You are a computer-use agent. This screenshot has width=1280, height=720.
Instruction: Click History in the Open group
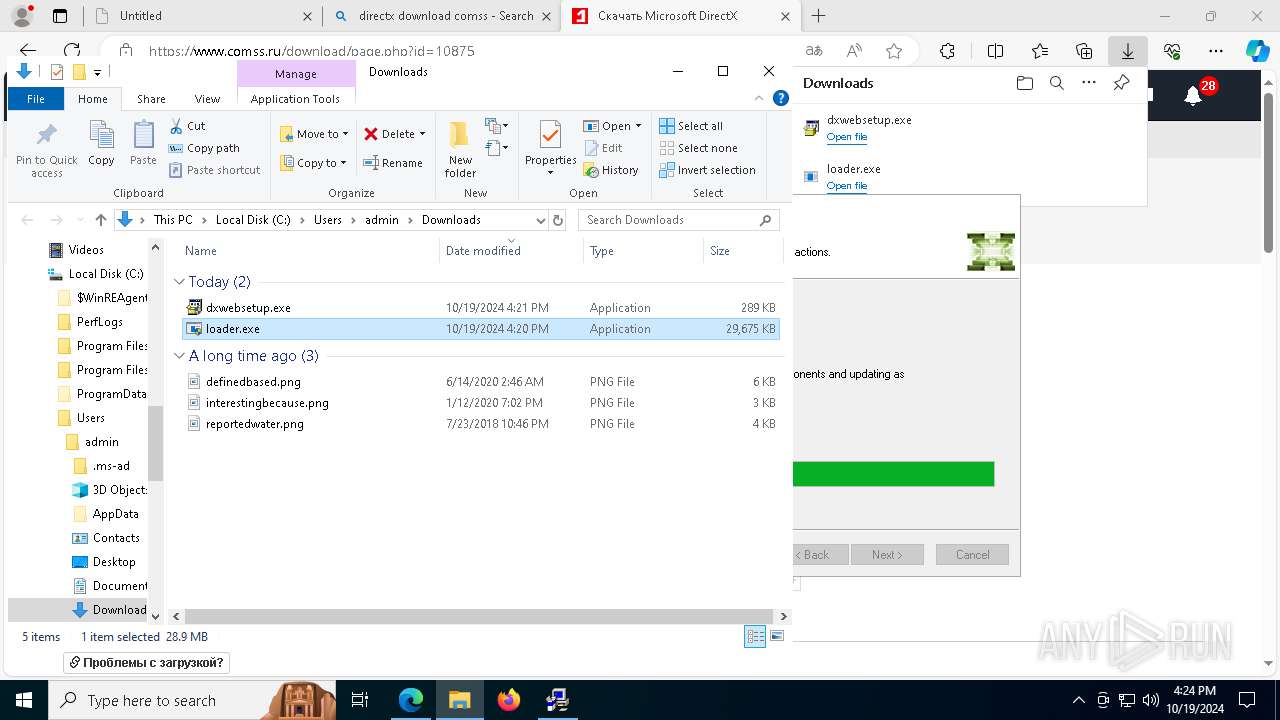pos(611,170)
